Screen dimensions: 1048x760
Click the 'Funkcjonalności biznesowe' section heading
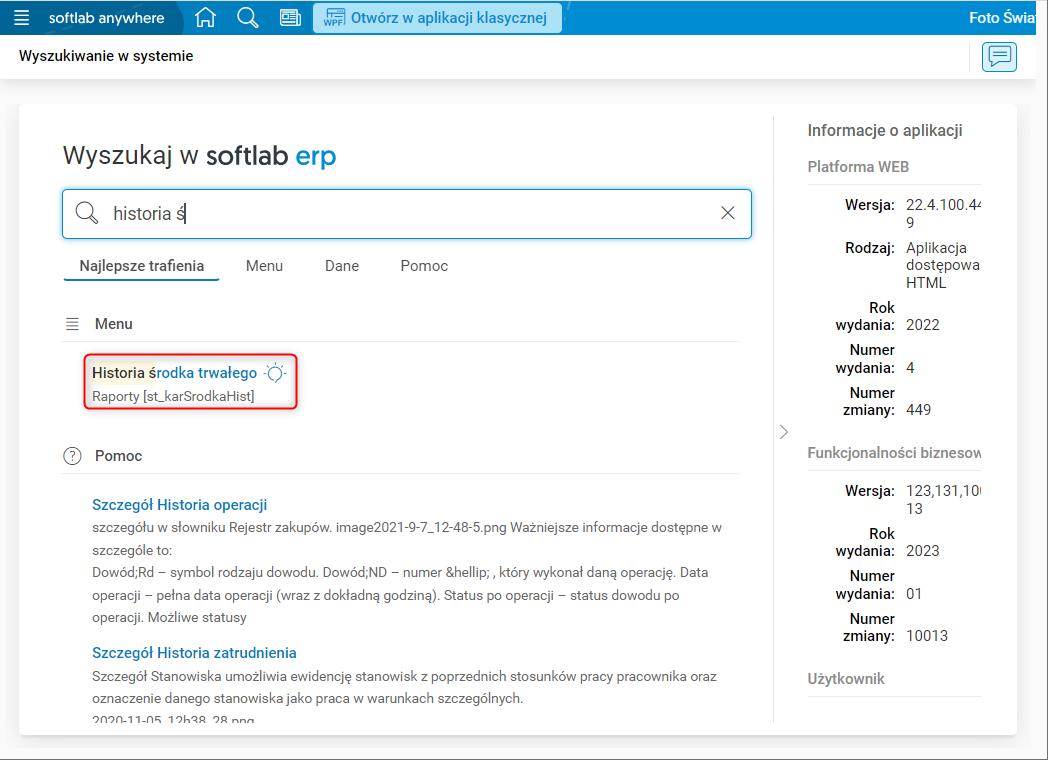point(894,453)
